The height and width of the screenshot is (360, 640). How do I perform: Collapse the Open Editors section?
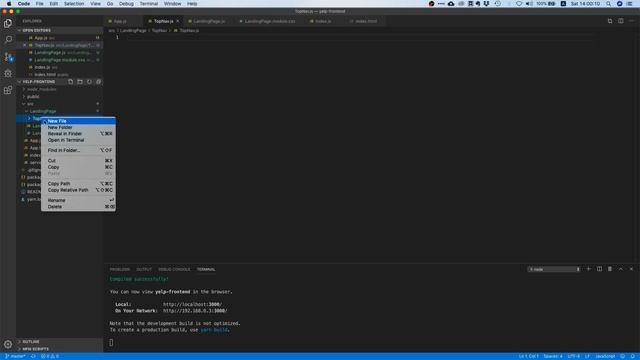point(60,31)
